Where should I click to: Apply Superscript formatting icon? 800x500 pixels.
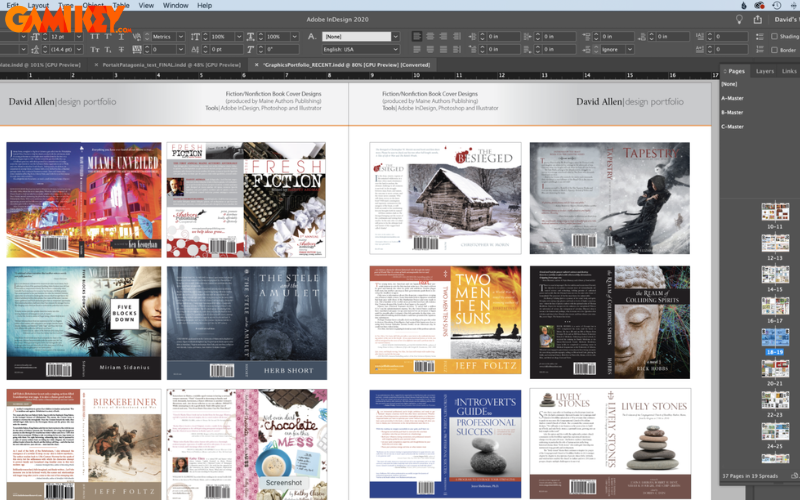click(x=108, y=37)
